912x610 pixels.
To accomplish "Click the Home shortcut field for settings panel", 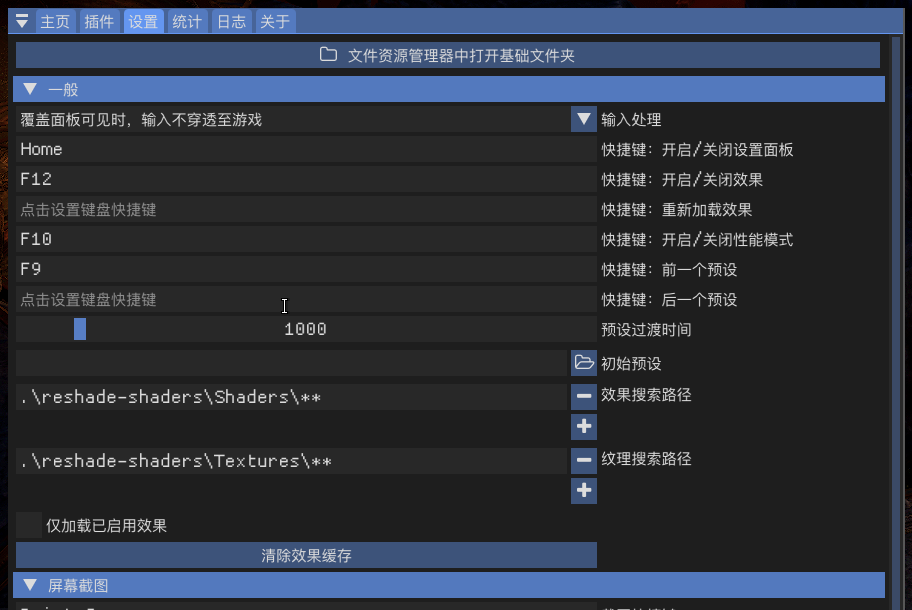I will pyautogui.click(x=306, y=149).
